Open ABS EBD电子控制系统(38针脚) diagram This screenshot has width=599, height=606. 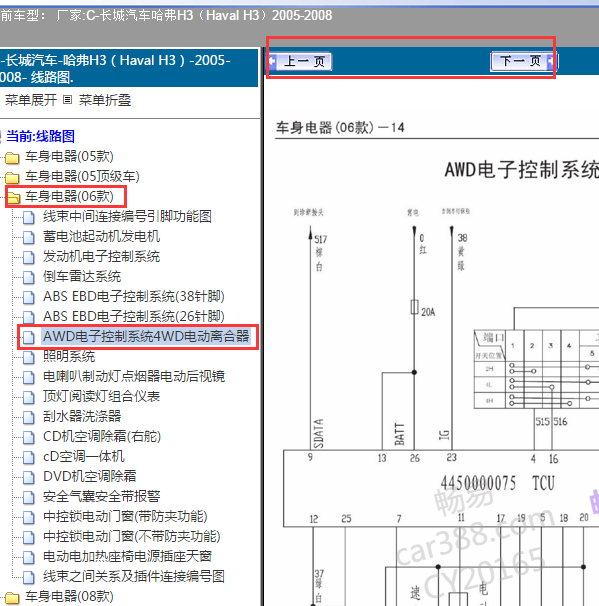click(x=134, y=296)
